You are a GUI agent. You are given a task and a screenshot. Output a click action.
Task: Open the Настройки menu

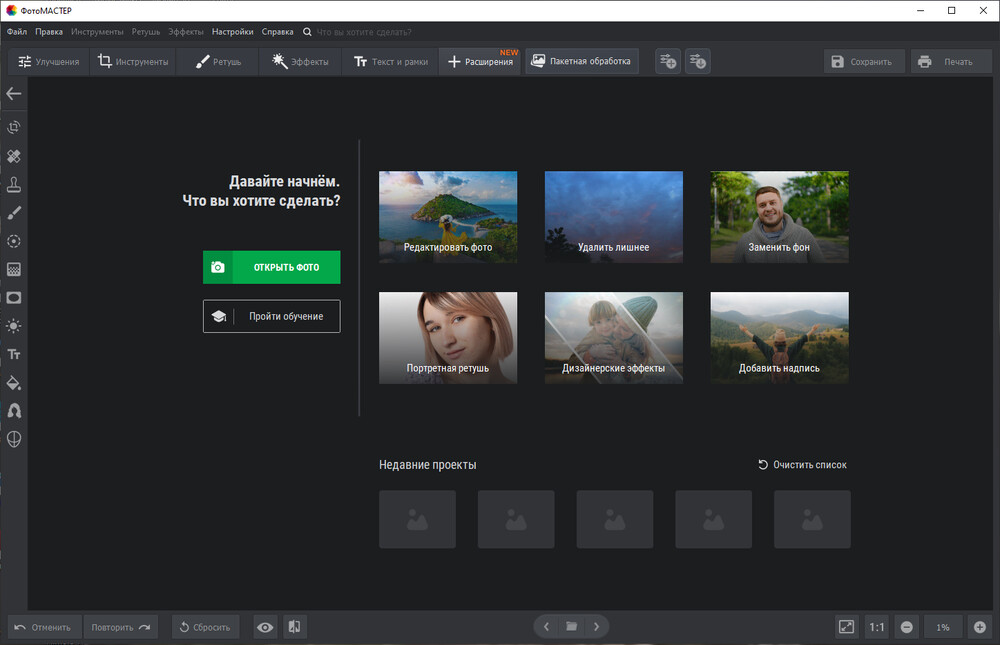[232, 32]
